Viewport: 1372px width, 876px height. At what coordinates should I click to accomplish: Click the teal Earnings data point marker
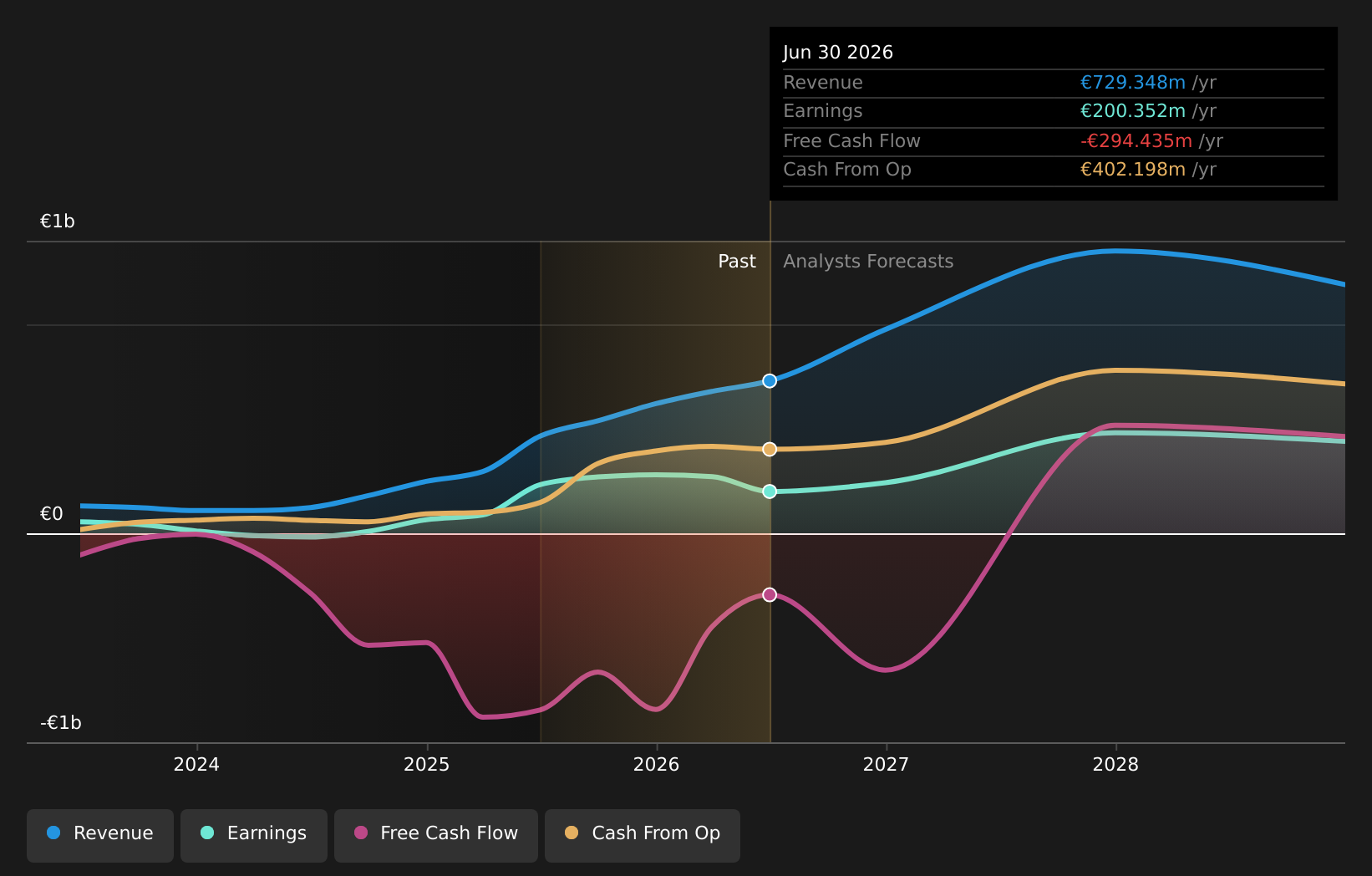pyautogui.click(x=770, y=491)
